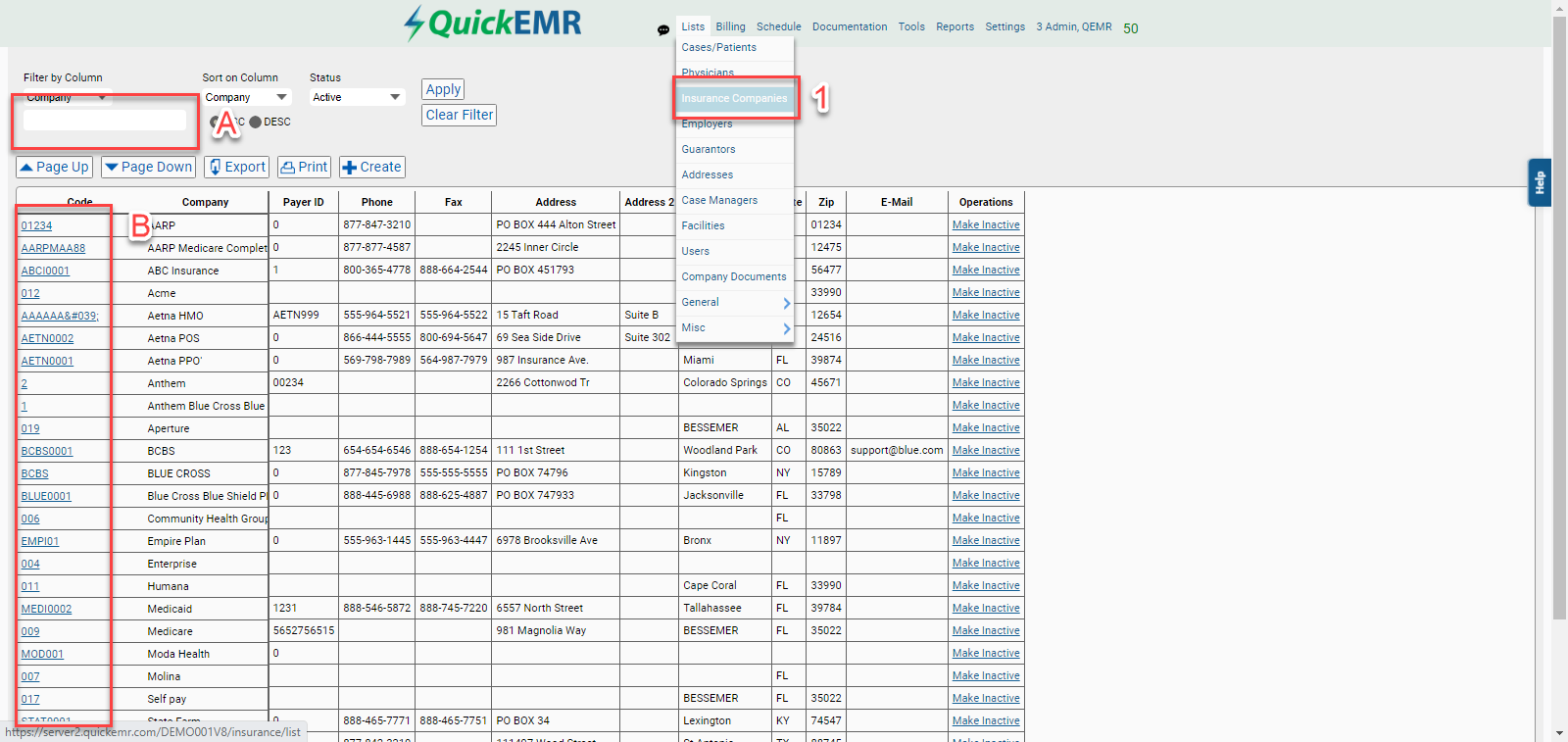Click the Print button

pos(304,168)
